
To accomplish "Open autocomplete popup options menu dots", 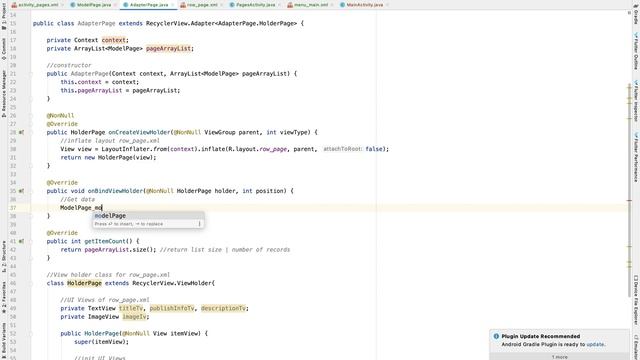I will point(200,224).
